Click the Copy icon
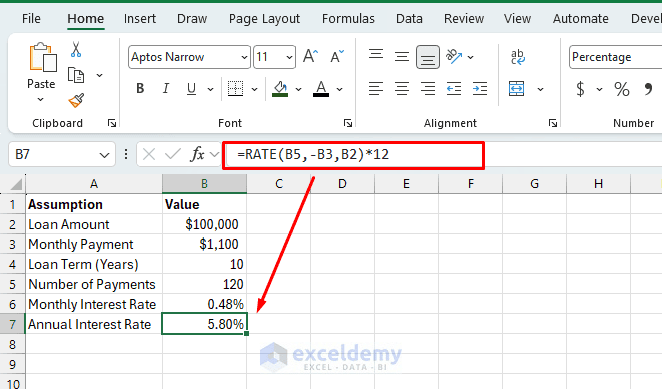The image size is (662, 389). tap(76, 75)
